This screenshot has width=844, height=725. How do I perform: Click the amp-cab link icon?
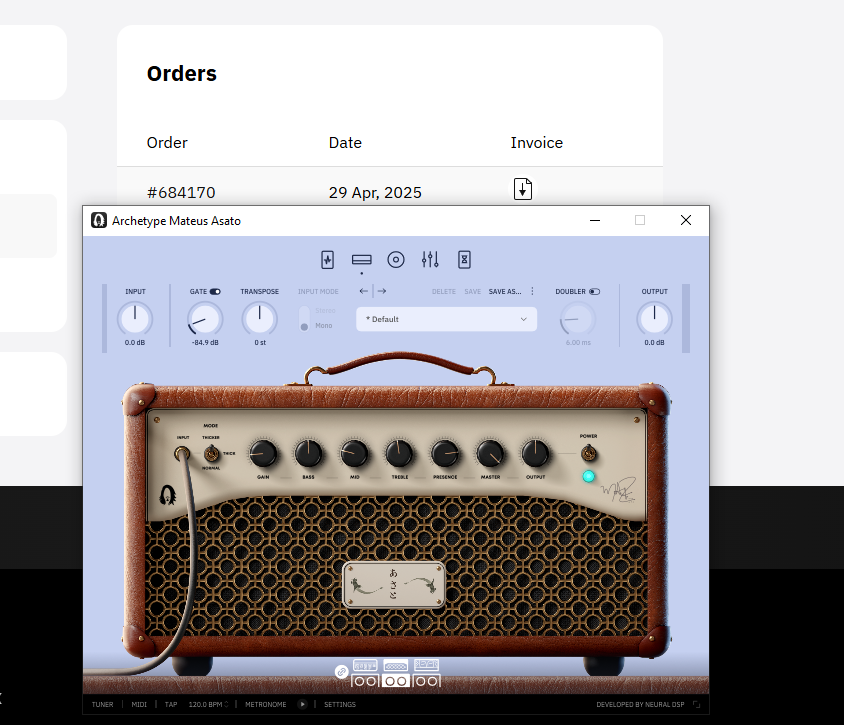[341, 672]
